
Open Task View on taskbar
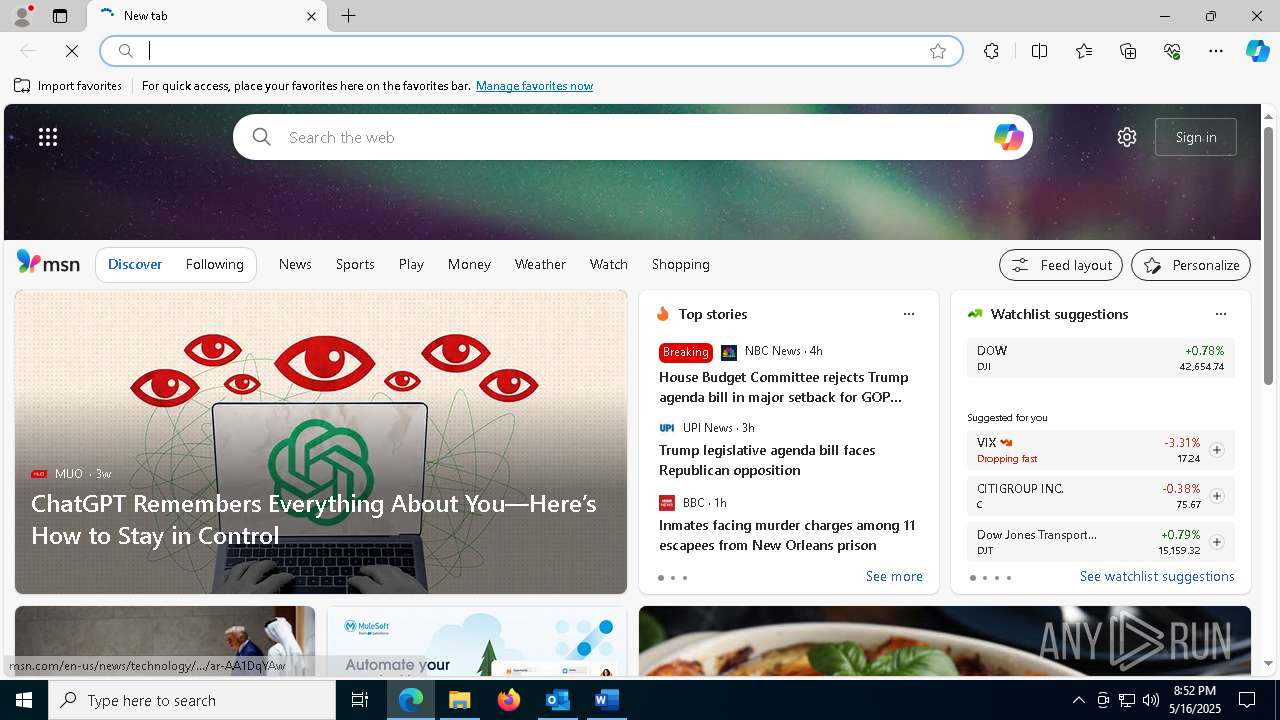click(360, 700)
